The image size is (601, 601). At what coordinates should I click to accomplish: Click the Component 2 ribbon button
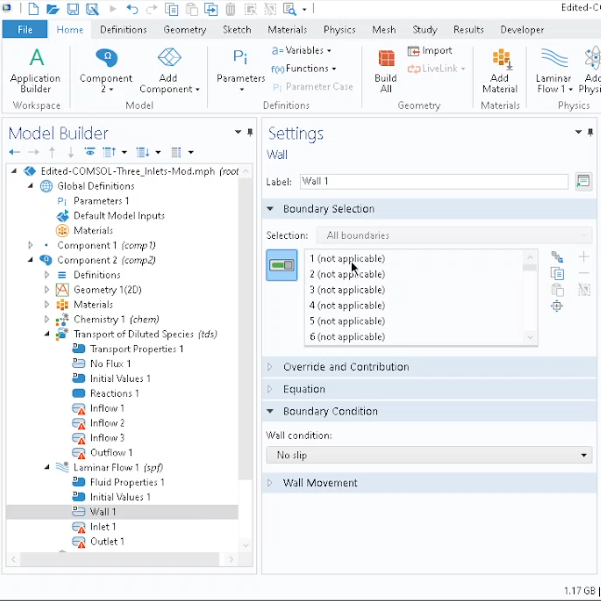(106, 71)
